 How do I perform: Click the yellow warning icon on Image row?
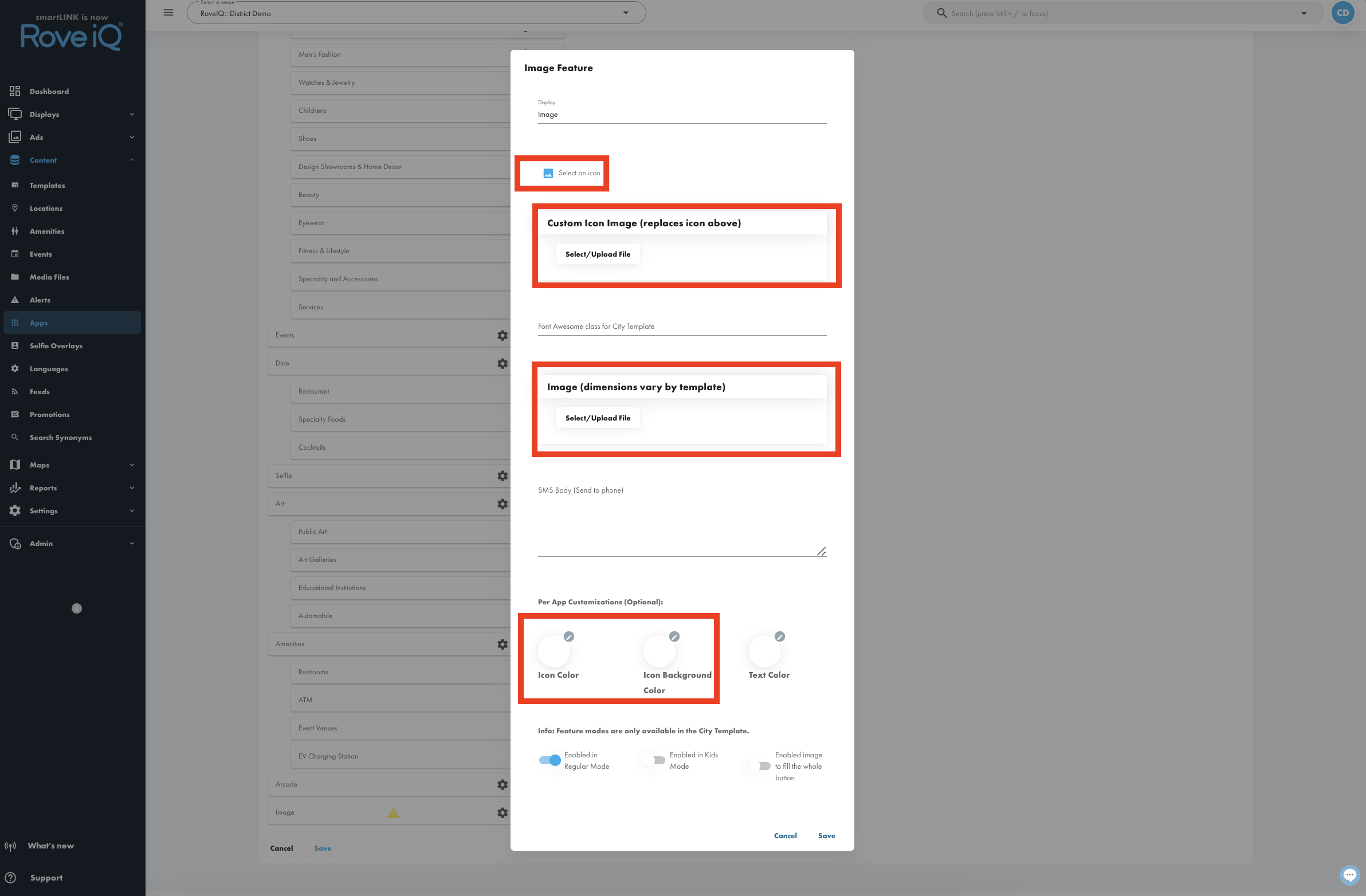(393, 813)
